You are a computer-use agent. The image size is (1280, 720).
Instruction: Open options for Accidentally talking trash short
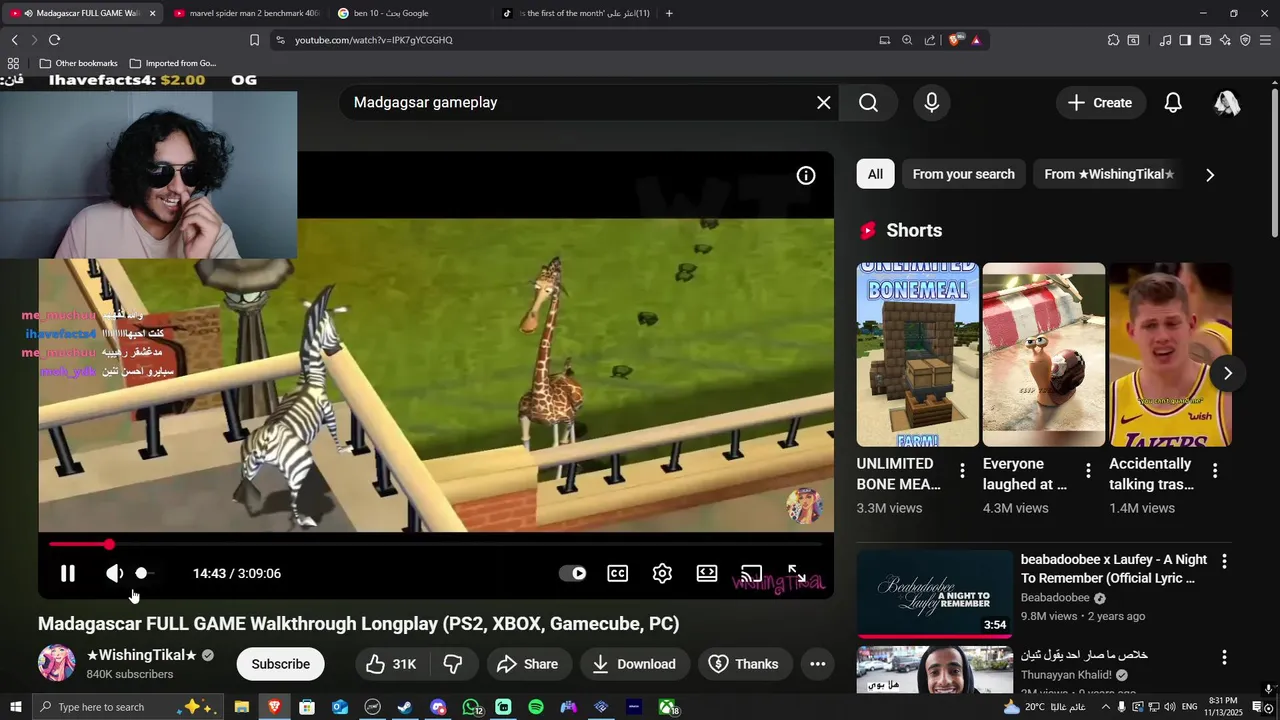tap(1215, 470)
